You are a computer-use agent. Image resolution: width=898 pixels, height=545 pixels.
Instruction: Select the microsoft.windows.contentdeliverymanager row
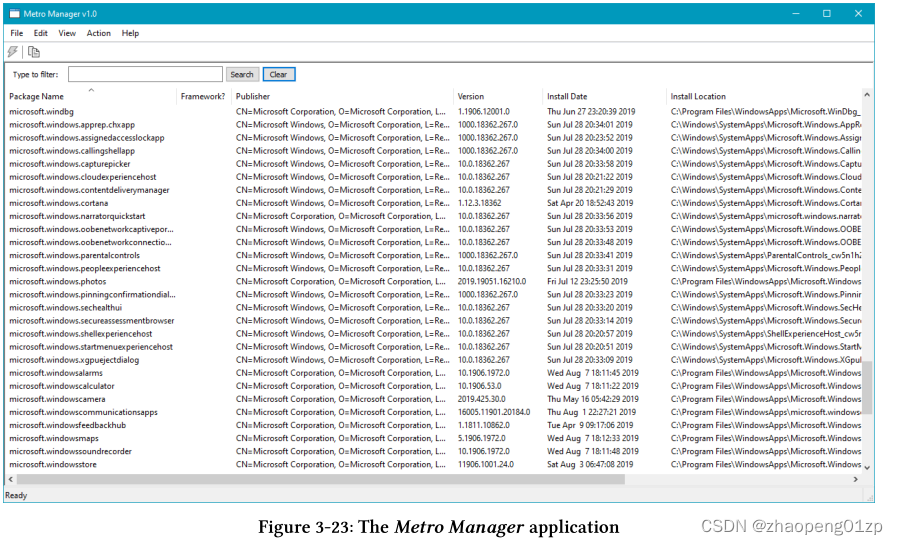point(434,190)
